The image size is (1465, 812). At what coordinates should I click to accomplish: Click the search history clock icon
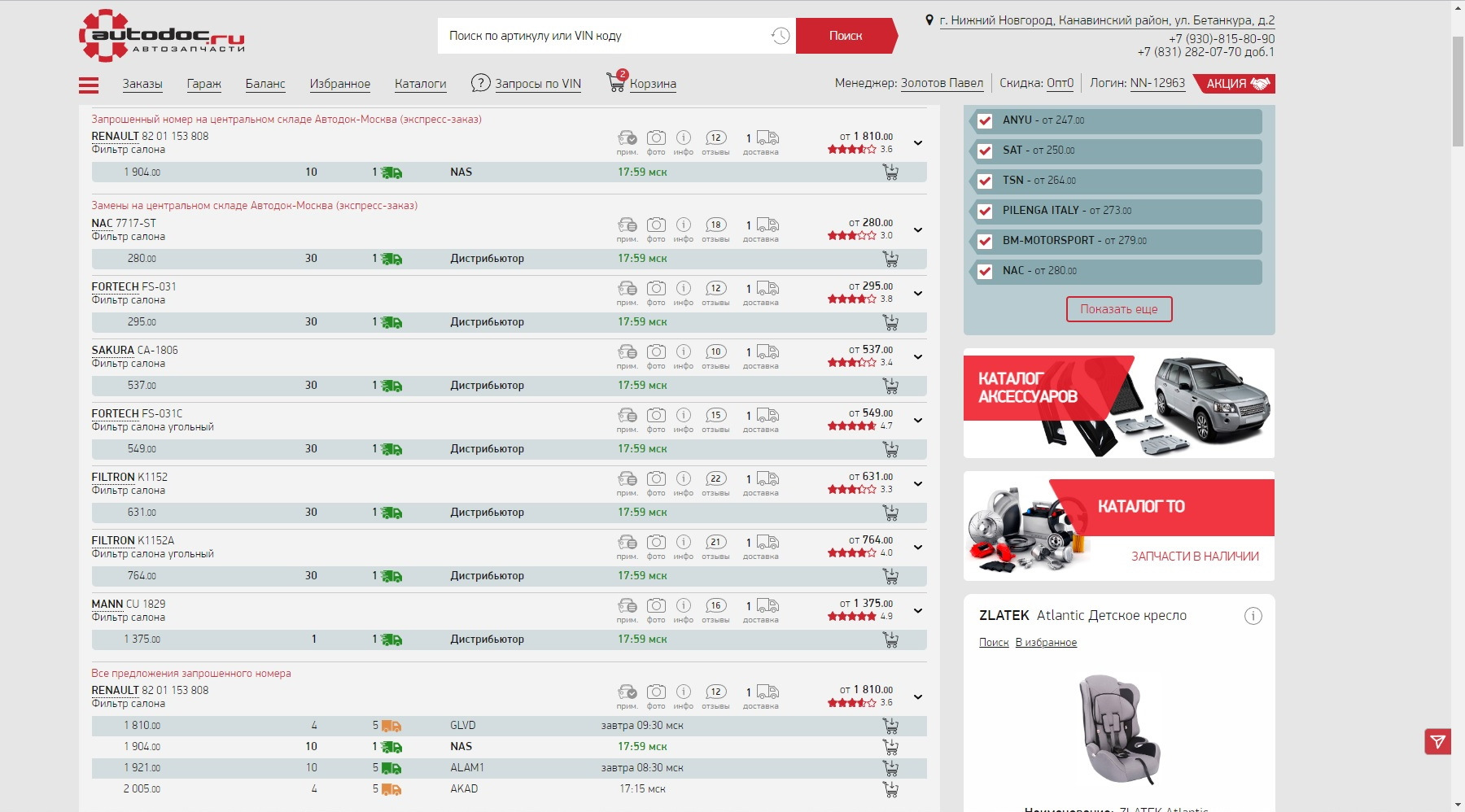pos(780,36)
